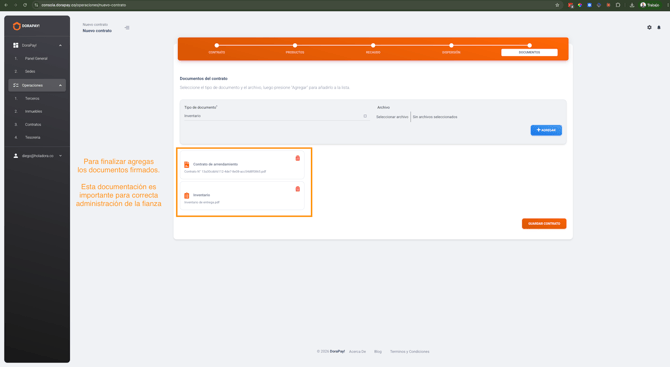The image size is (670, 367).
Task: Click the DoraPay logo in the sidebar
Action: click(x=26, y=26)
